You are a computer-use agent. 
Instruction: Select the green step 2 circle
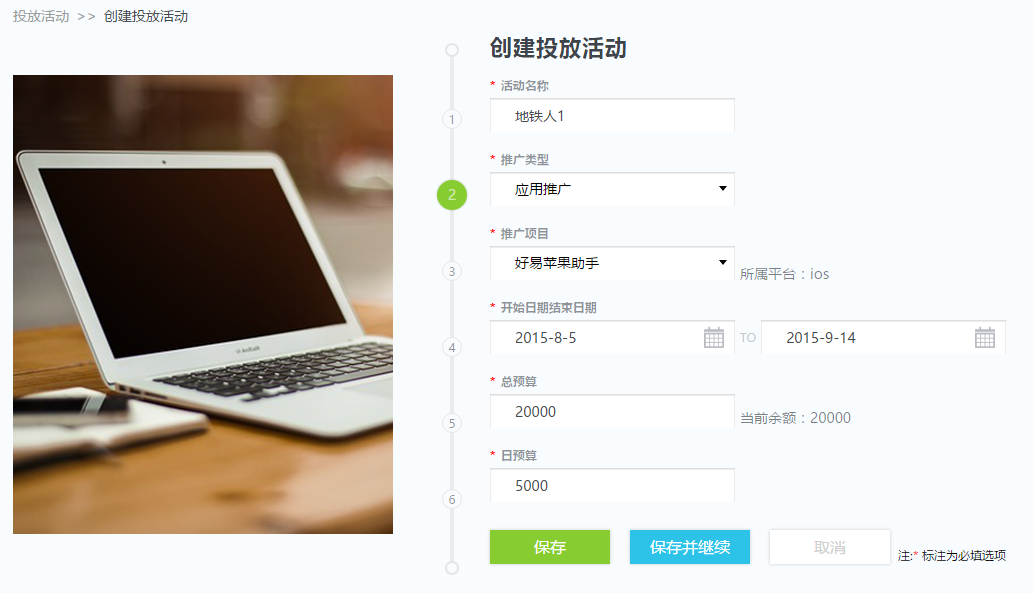(452, 195)
